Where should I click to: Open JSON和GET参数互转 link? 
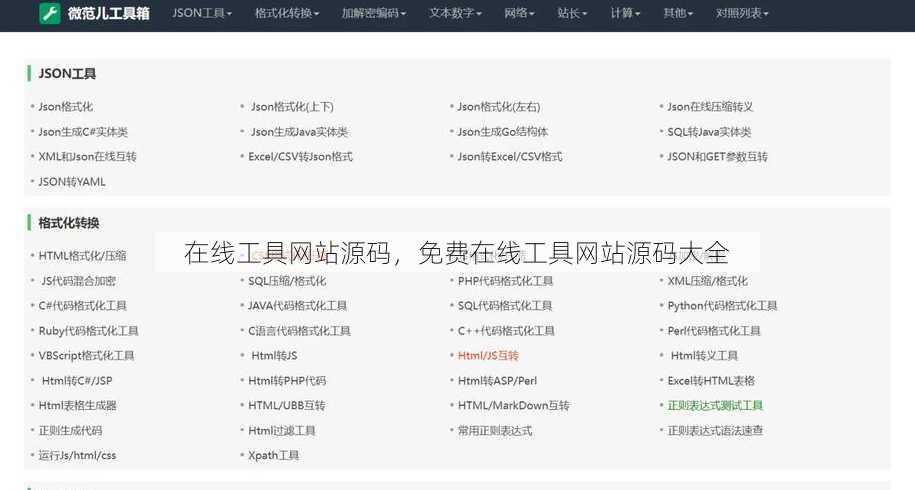(x=717, y=156)
